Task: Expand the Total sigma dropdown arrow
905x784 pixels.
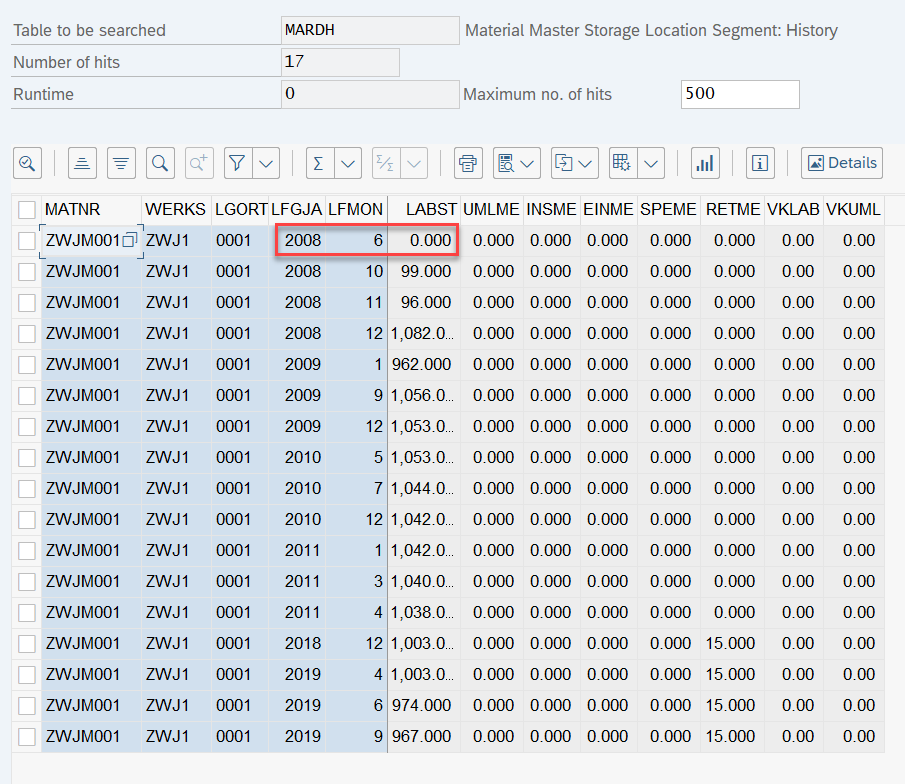Action: coord(348,163)
